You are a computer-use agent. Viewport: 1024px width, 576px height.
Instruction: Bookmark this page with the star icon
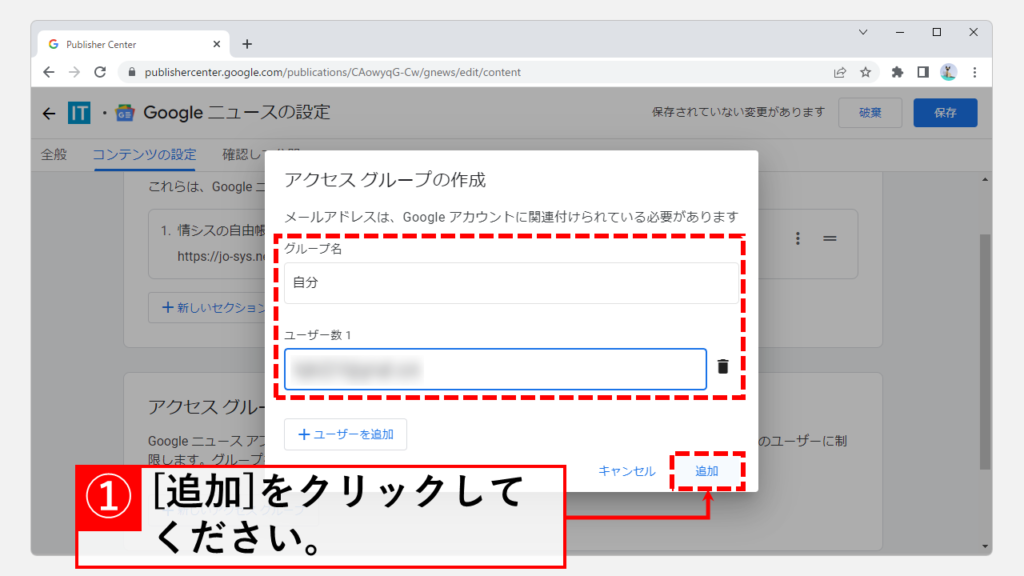866,72
